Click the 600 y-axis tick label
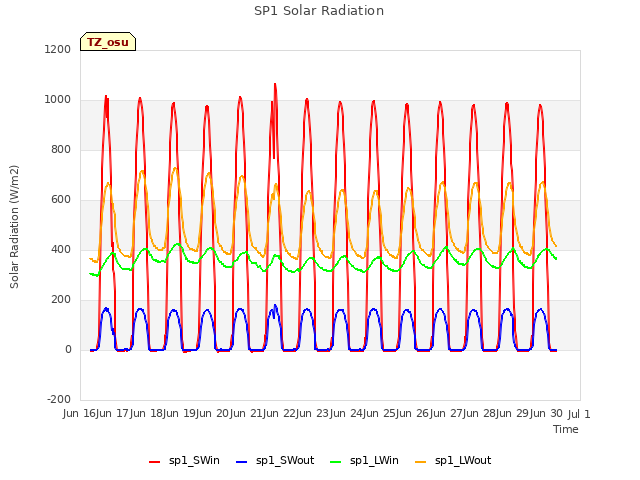 tap(61, 200)
